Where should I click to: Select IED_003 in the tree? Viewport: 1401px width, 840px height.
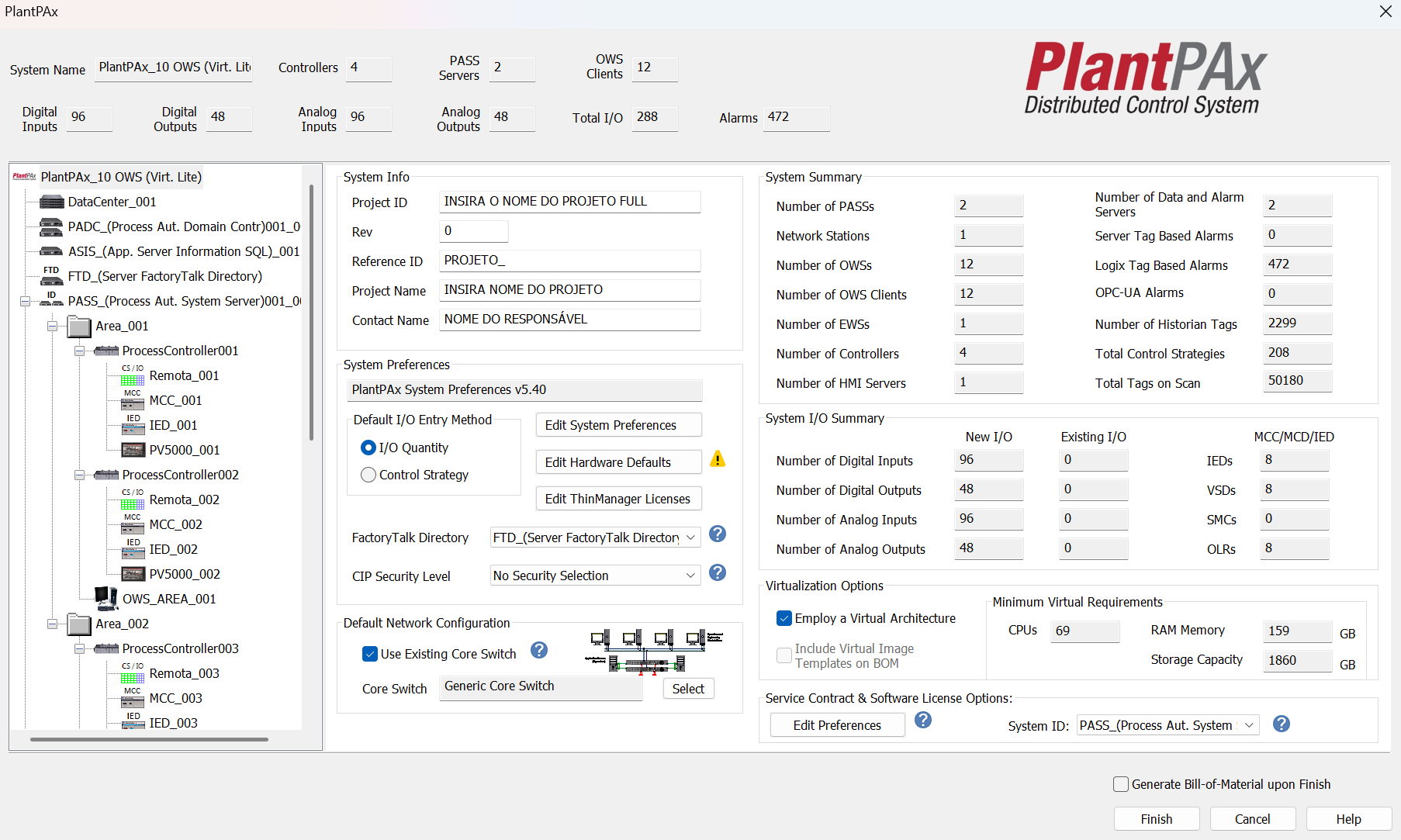click(174, 723)
